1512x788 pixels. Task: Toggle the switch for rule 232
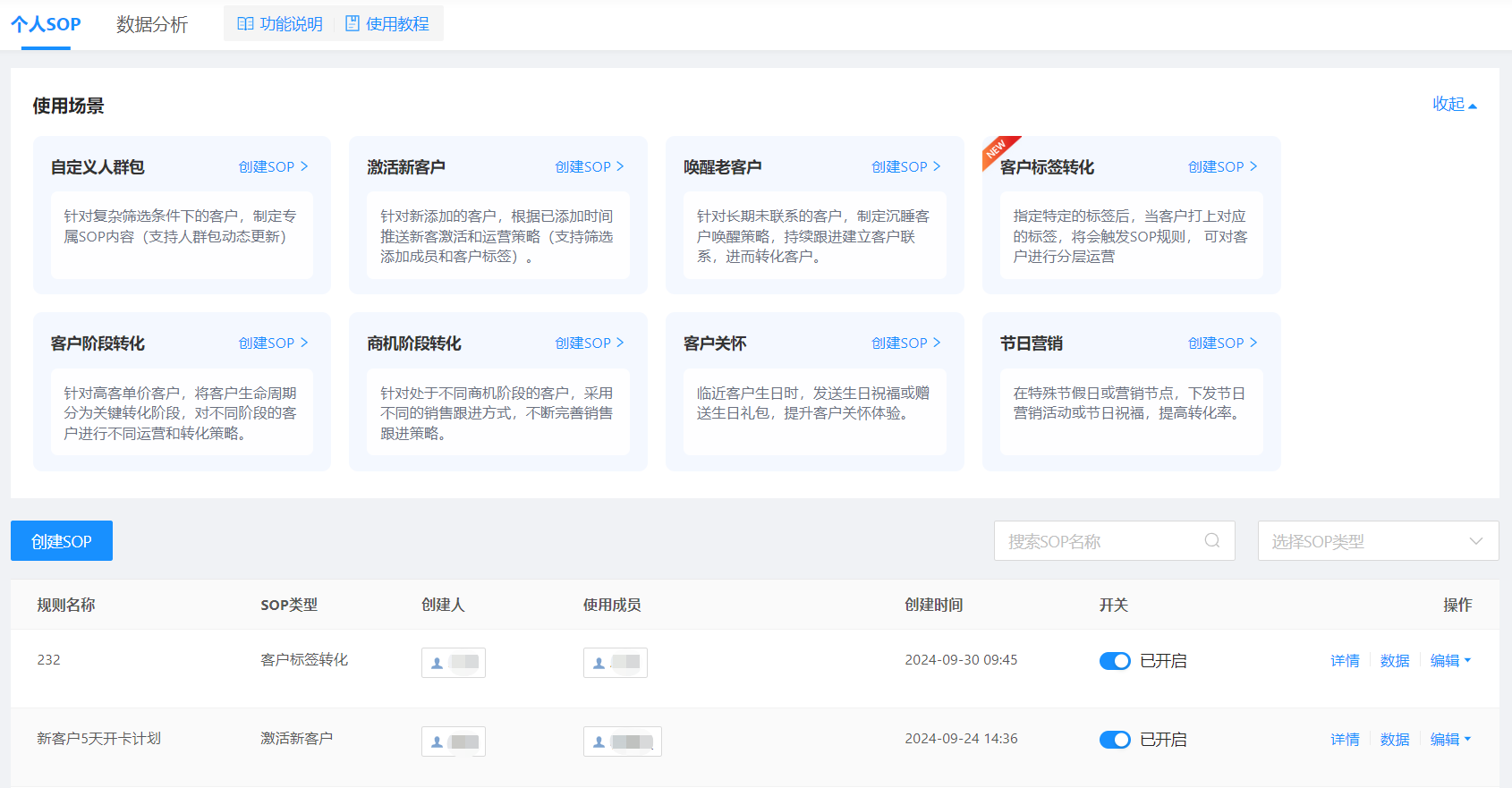[1115, 661]
